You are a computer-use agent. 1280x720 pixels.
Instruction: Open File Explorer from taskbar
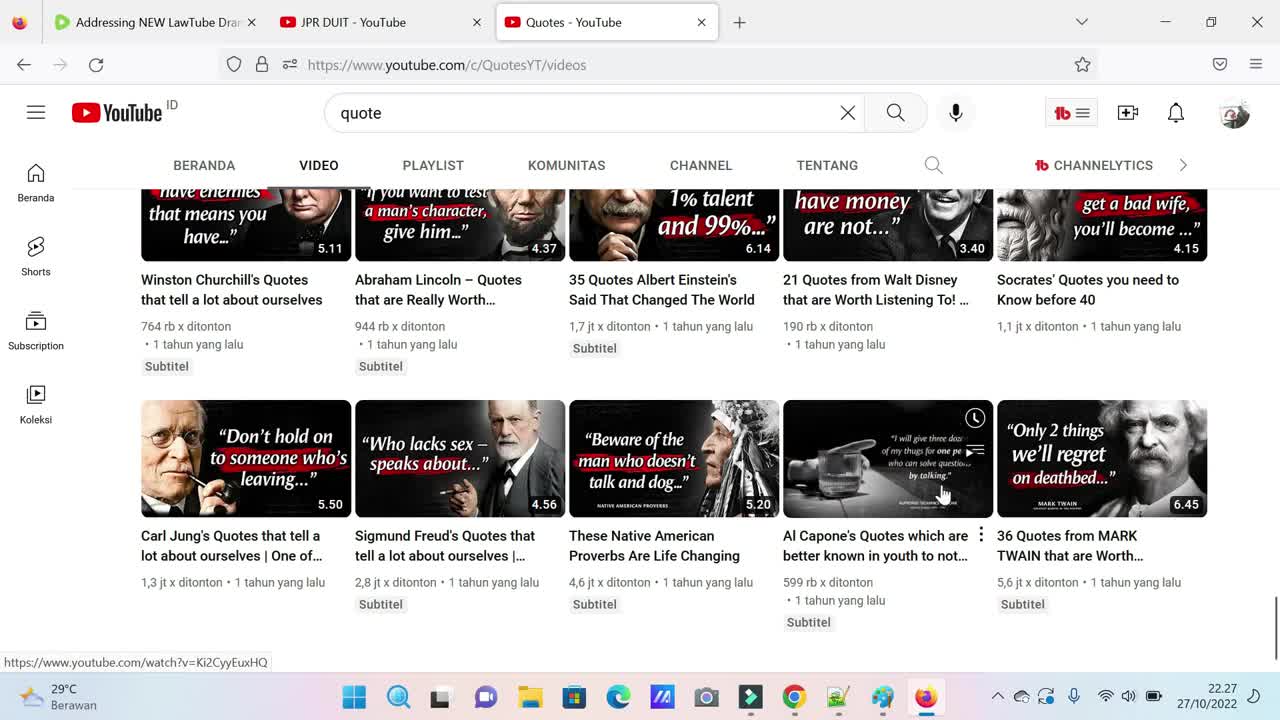tap(530, 697)
